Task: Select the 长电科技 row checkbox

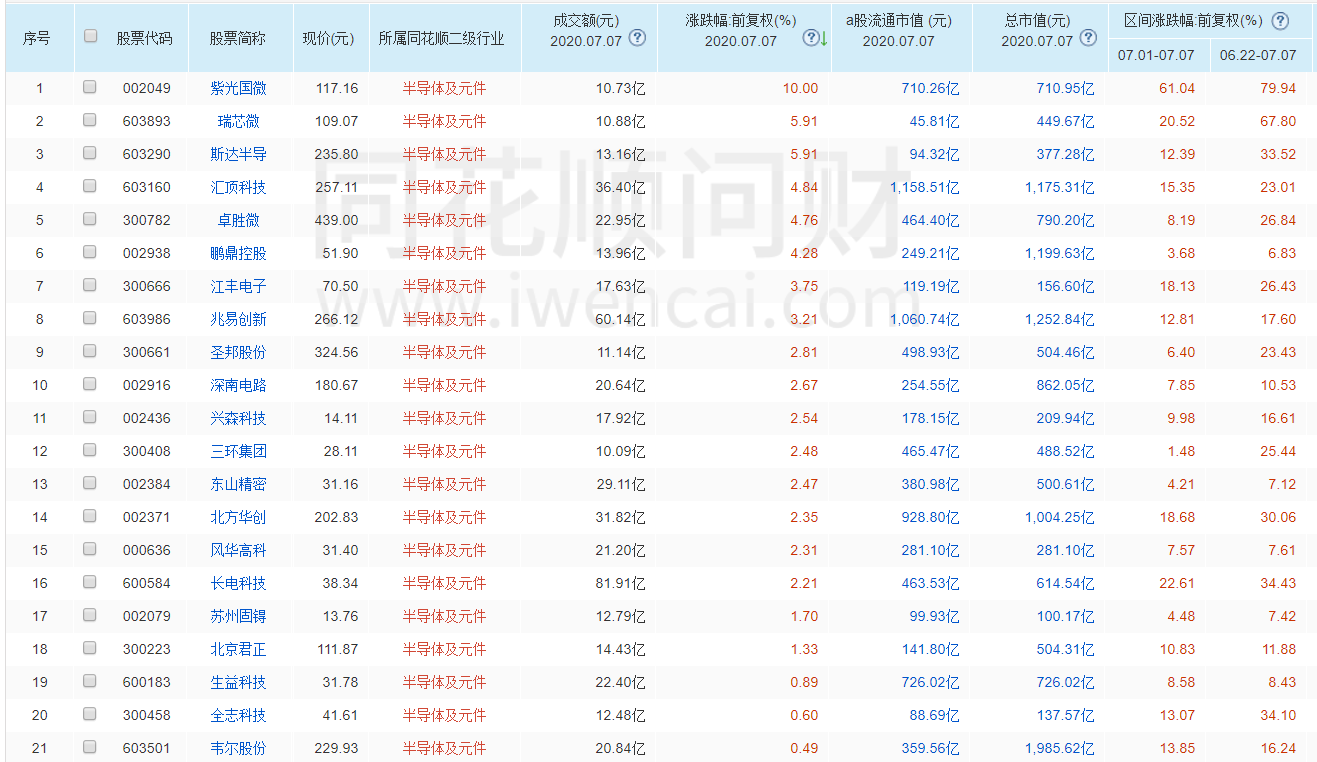Action: [90, 582]
